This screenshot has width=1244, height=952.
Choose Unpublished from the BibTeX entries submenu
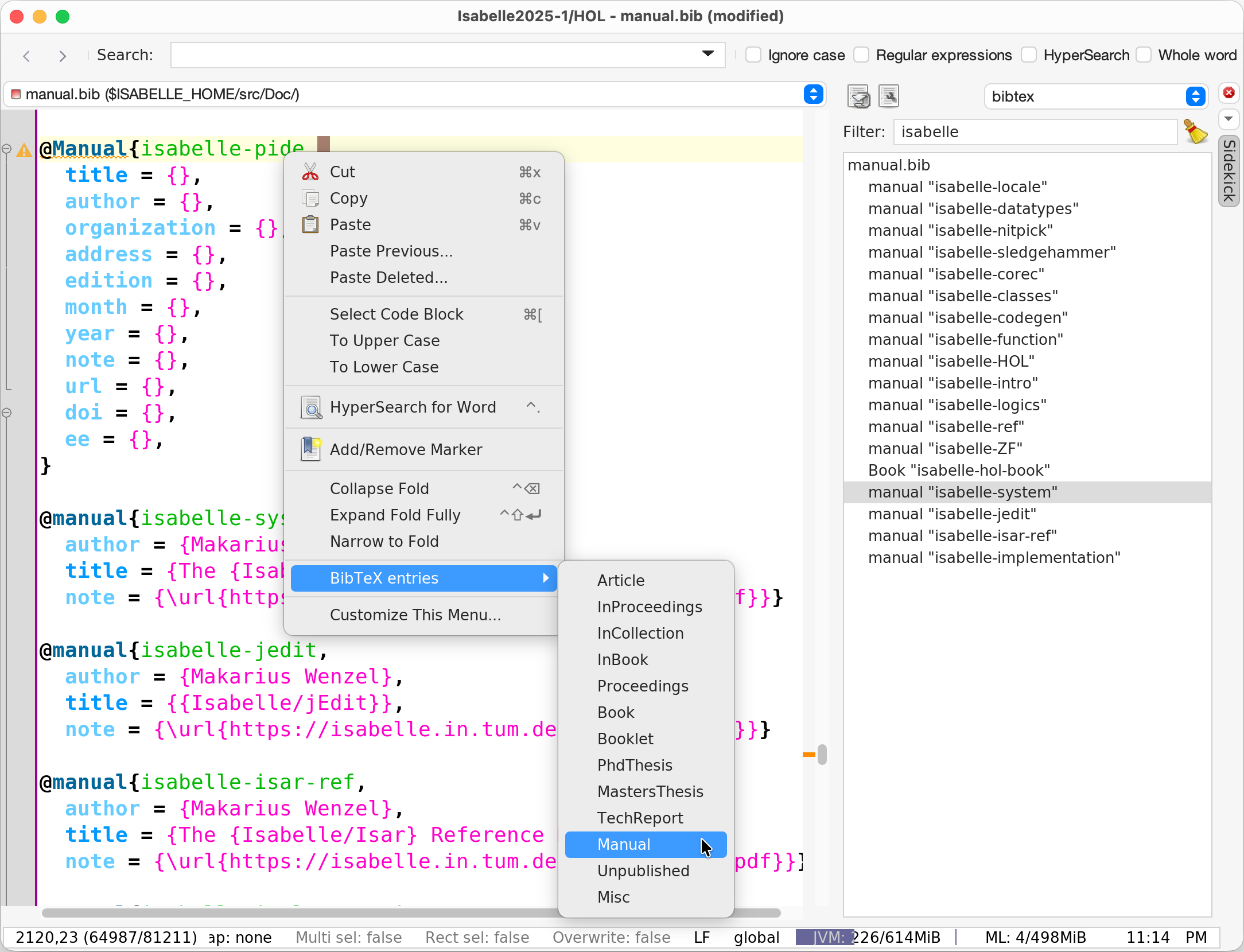click(x=643, y=871)
